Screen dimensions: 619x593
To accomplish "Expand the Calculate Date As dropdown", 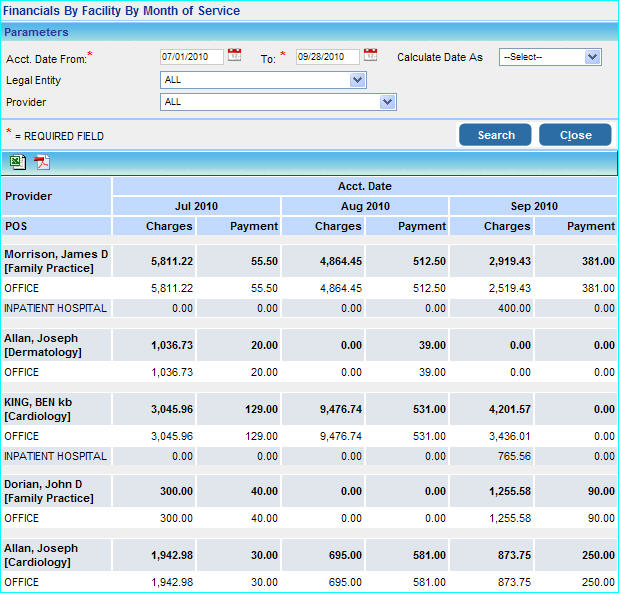I will [x=592, y=57].
